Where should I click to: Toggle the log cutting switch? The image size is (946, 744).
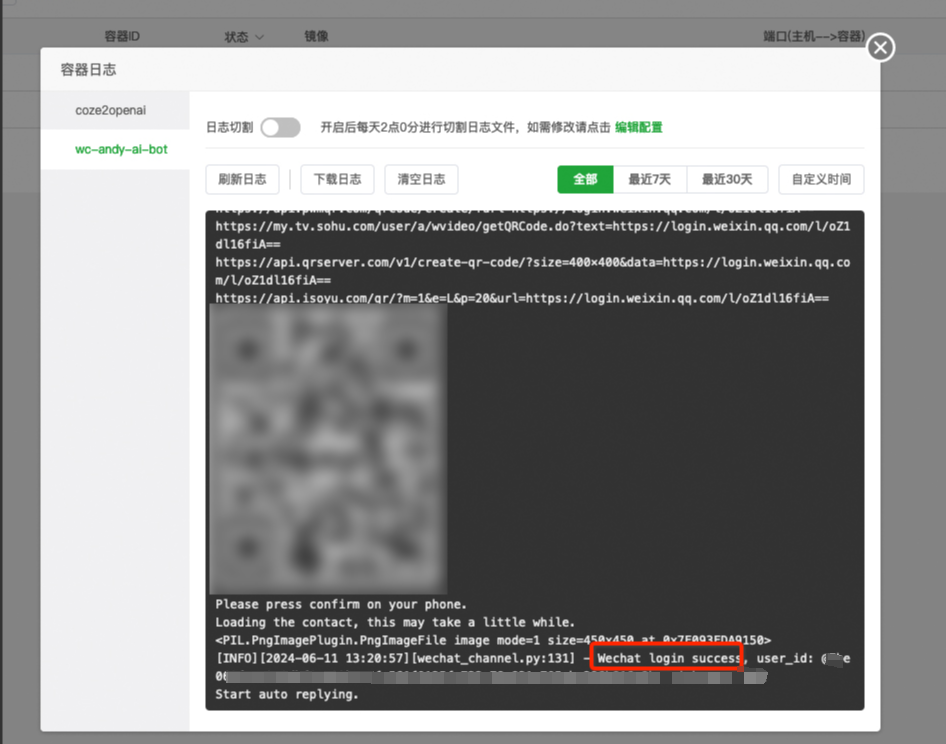click(x=281, y=127)
